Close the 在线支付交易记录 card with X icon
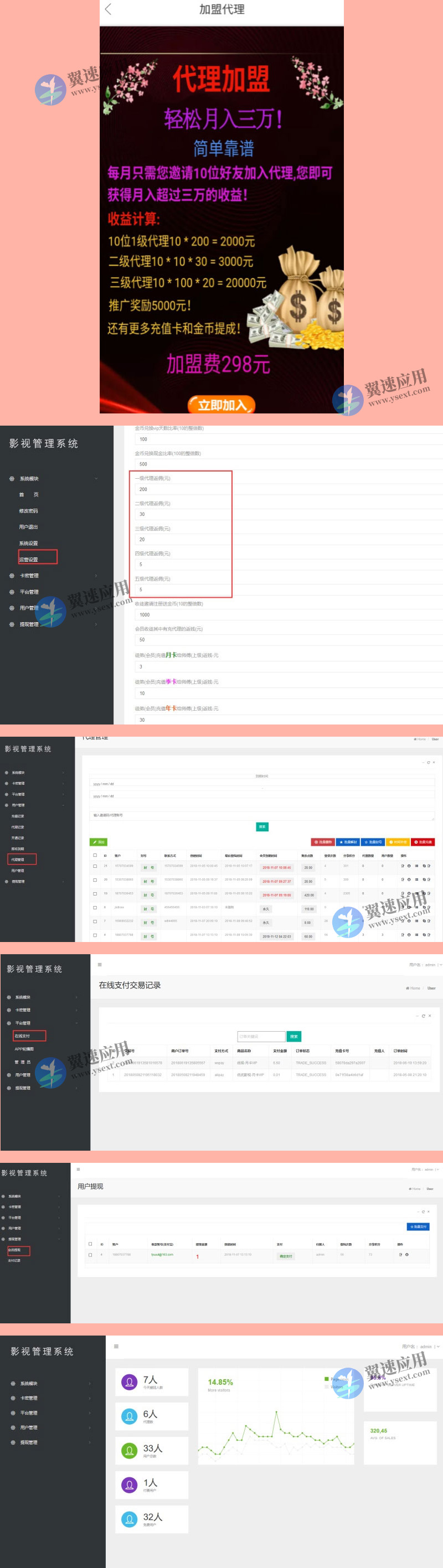The height and width of the screenshot is (1568, 443). (430, 1016)
